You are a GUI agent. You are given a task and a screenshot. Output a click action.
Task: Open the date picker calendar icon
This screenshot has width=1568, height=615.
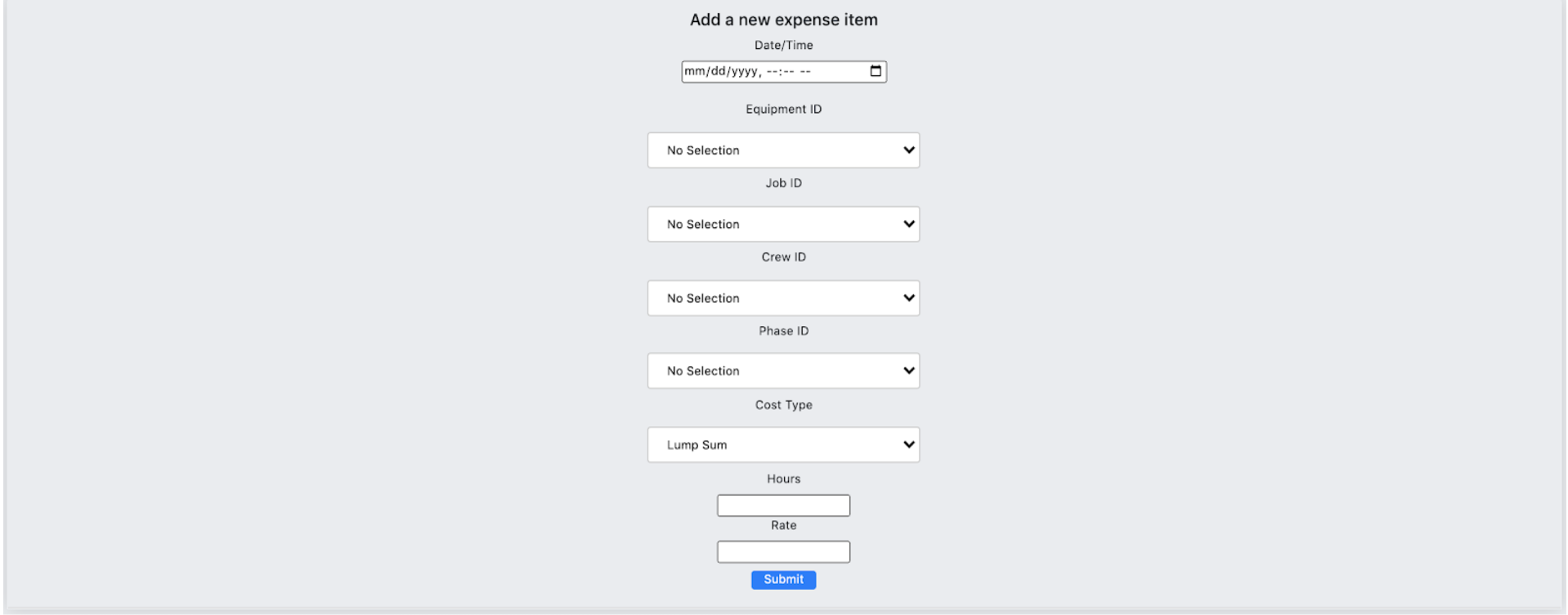click(876, 71)
